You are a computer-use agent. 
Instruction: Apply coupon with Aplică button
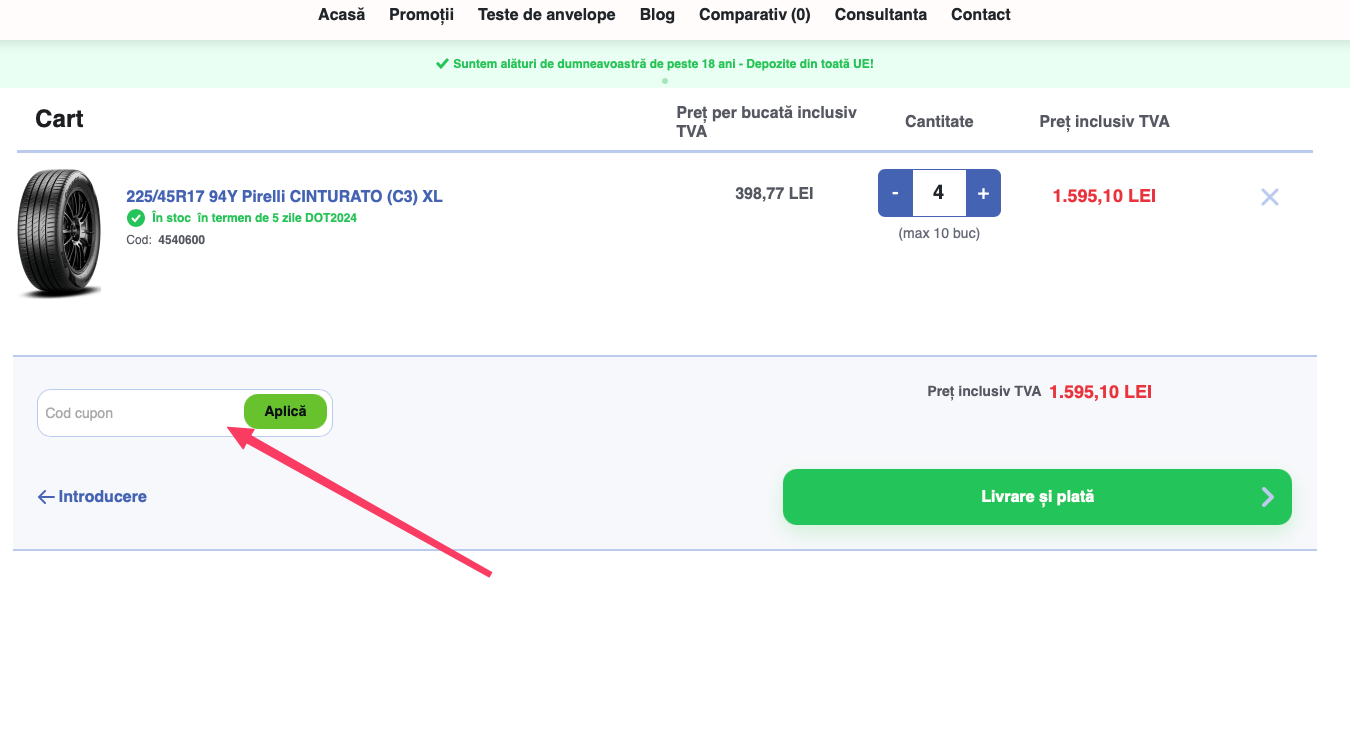[285, 411]
